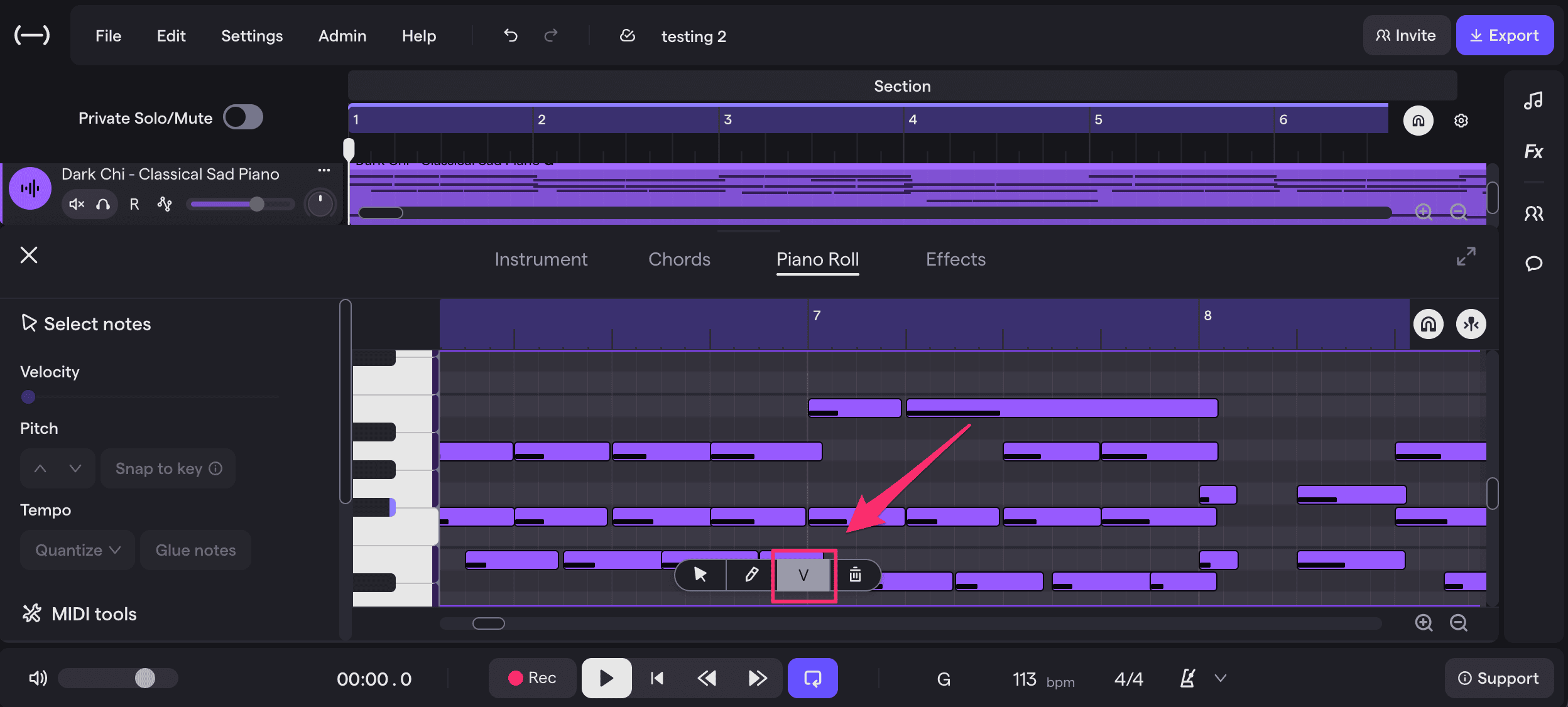This screenshot has width=1568, height=707.
Task: Select the pointer tool in piano roll
Action: tap(700, 575)
